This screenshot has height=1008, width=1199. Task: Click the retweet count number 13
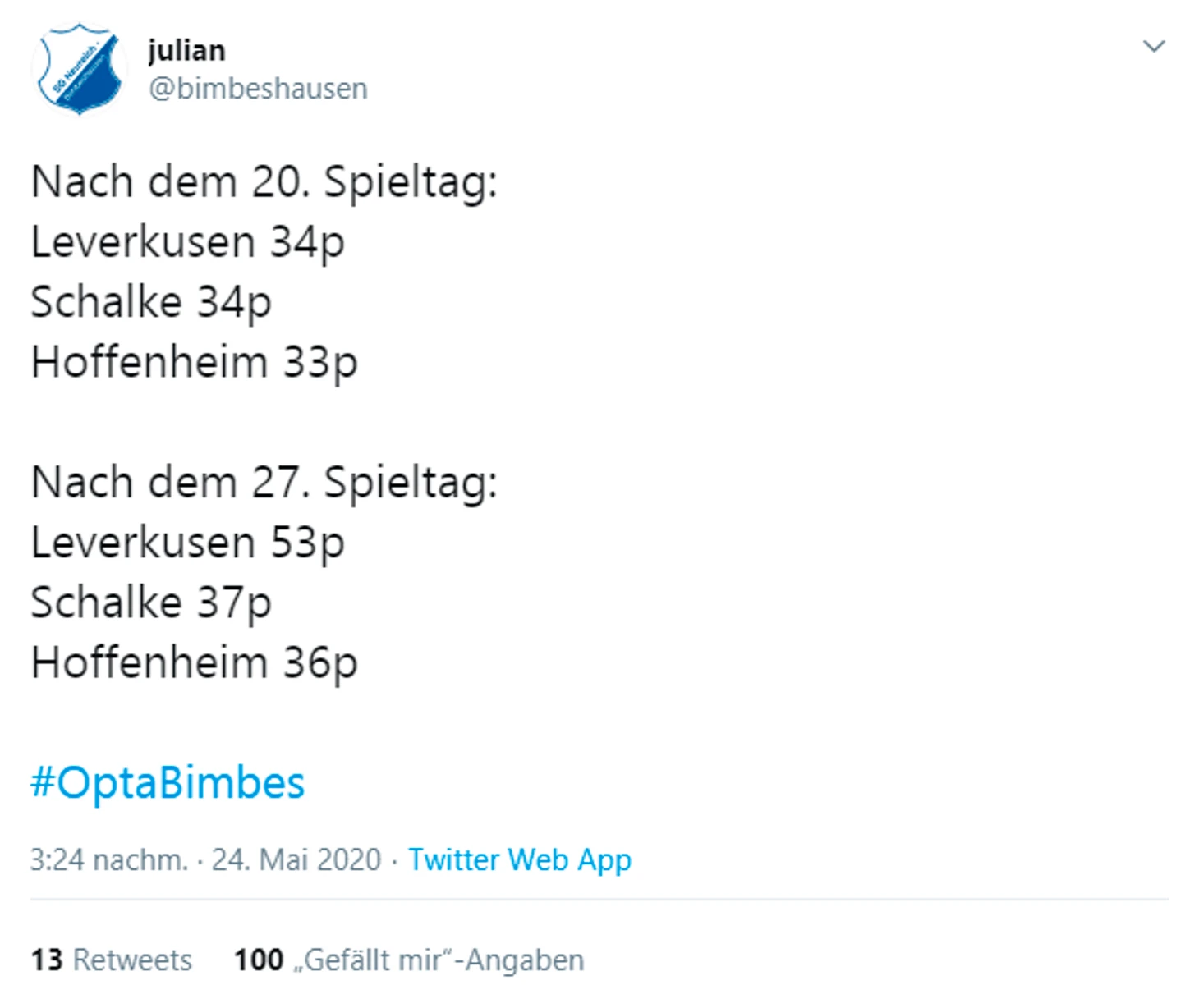click(47, 960)
